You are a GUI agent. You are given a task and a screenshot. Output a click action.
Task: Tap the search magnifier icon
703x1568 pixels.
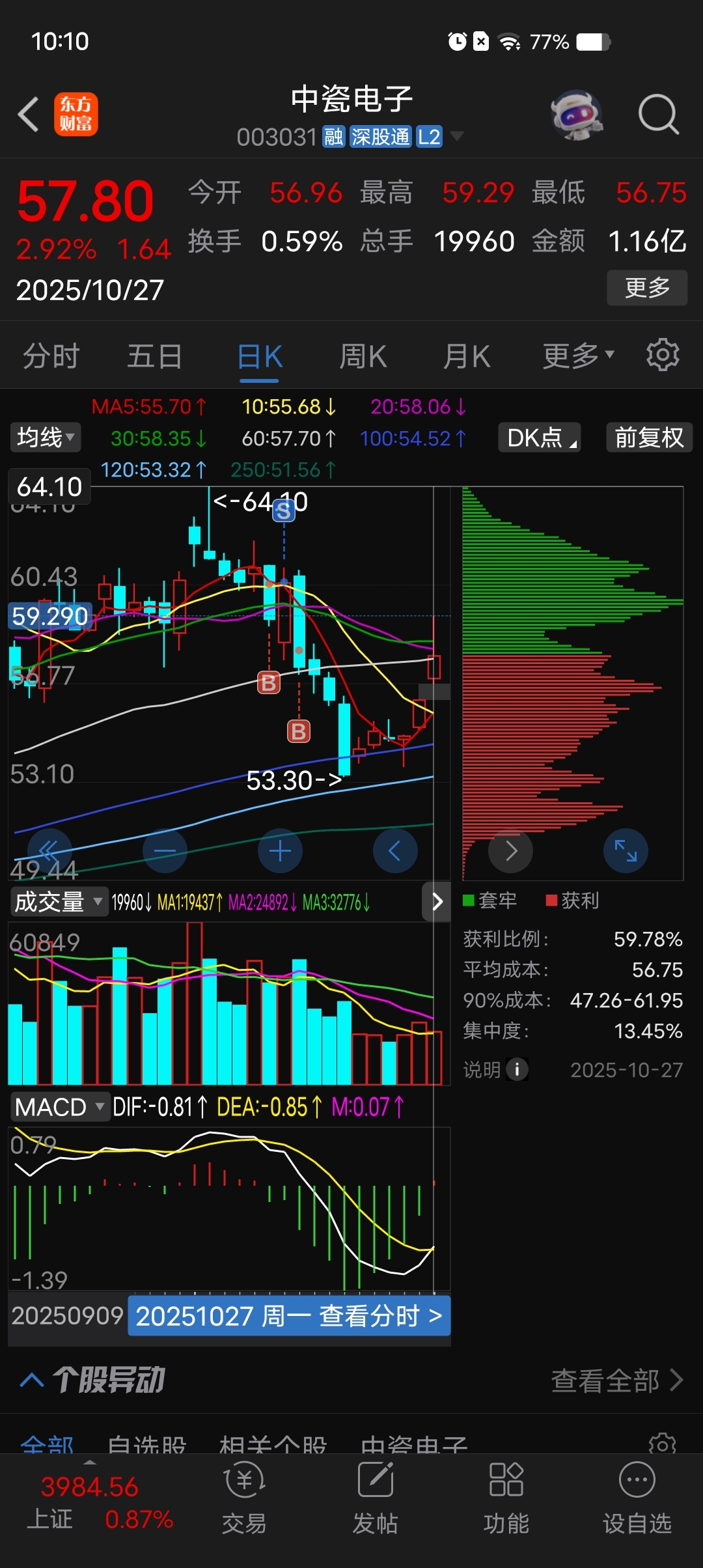coord(659,115)
